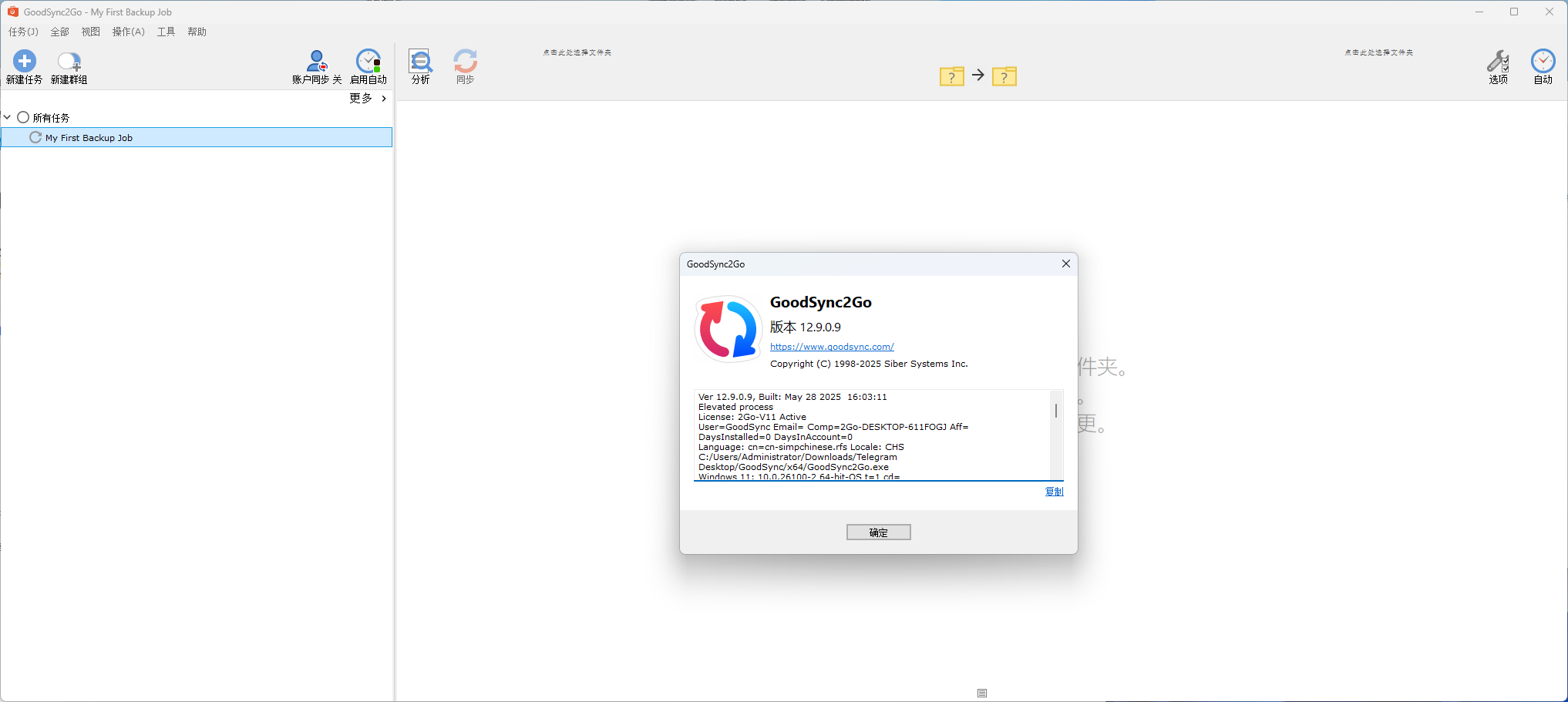Open the 选项 (Options) wrench icon
1568x702 pixels.
pos(1498,66)
